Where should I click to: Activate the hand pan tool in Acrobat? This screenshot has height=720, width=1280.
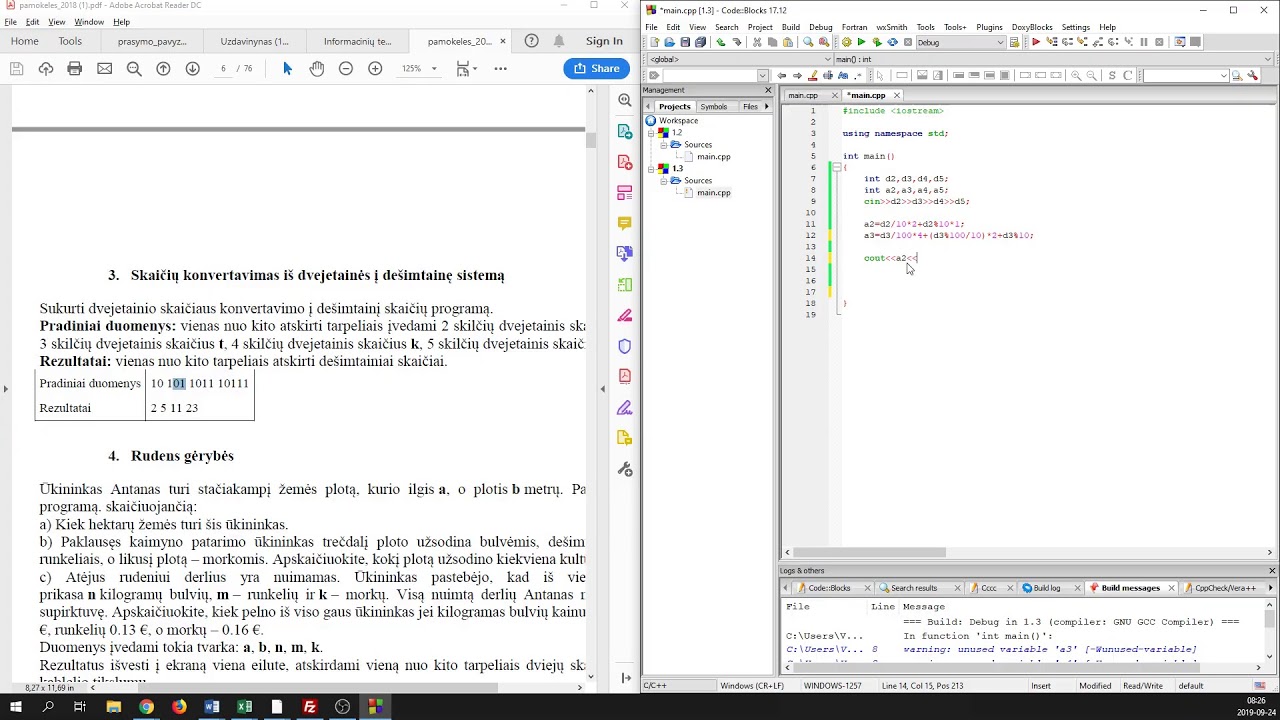317,68
